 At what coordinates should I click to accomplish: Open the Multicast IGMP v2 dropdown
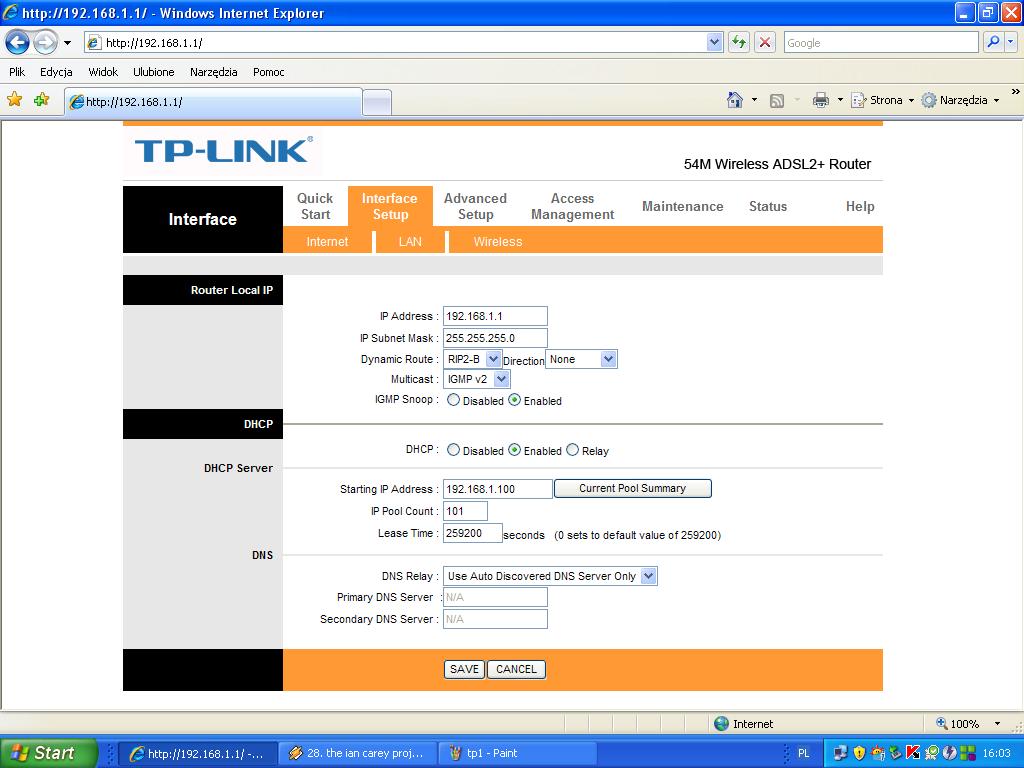477,379
